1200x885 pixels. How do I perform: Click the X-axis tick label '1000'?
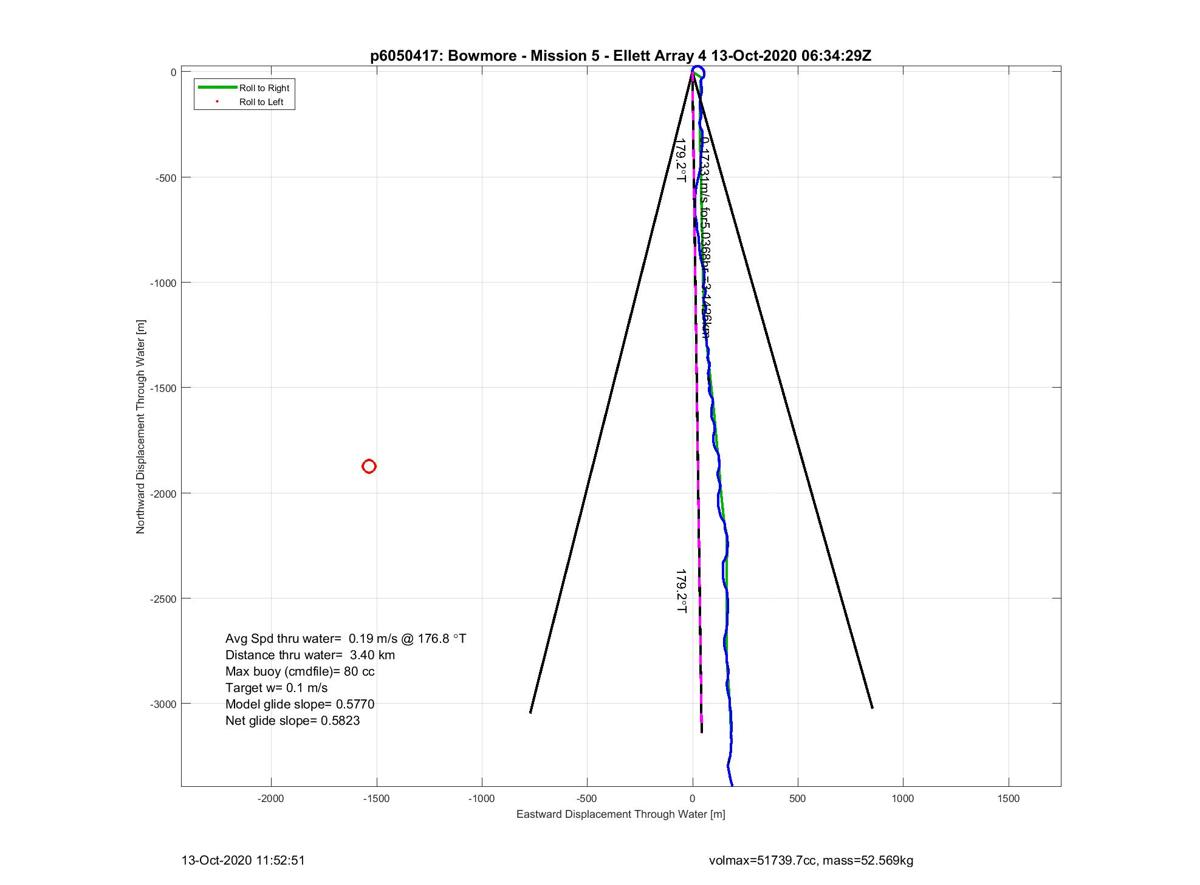(903, 799)
